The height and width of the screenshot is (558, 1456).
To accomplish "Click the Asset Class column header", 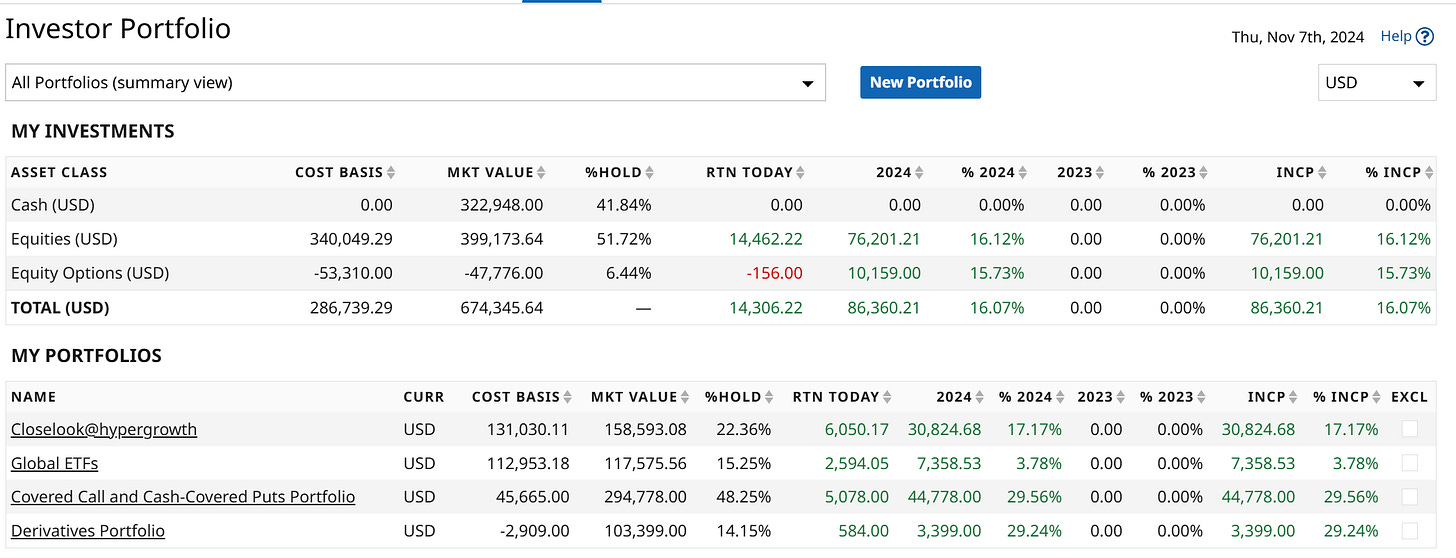I will click(x=59, y=172).
